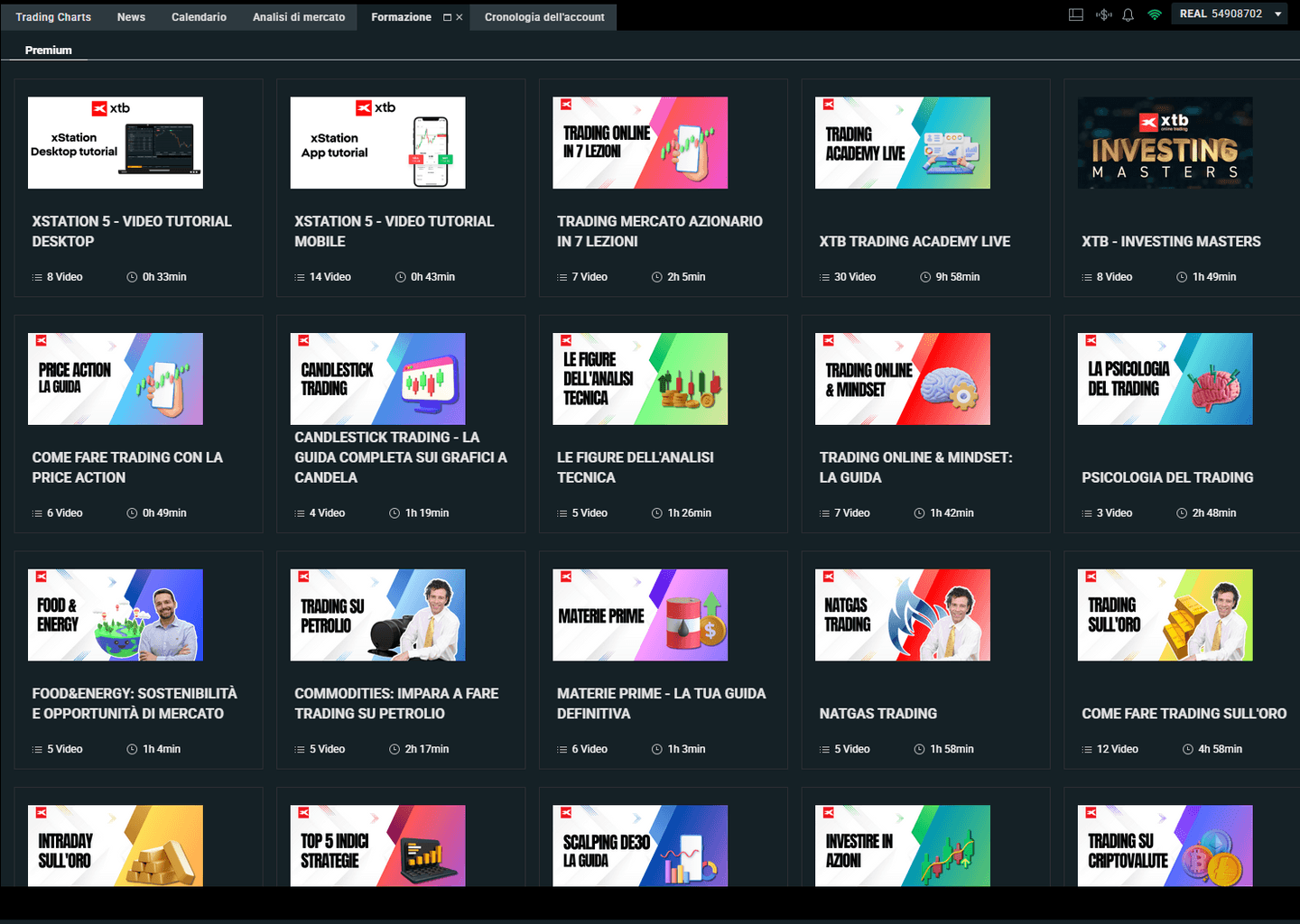Click the clock icon beside 1h 42min

point(920,513)
